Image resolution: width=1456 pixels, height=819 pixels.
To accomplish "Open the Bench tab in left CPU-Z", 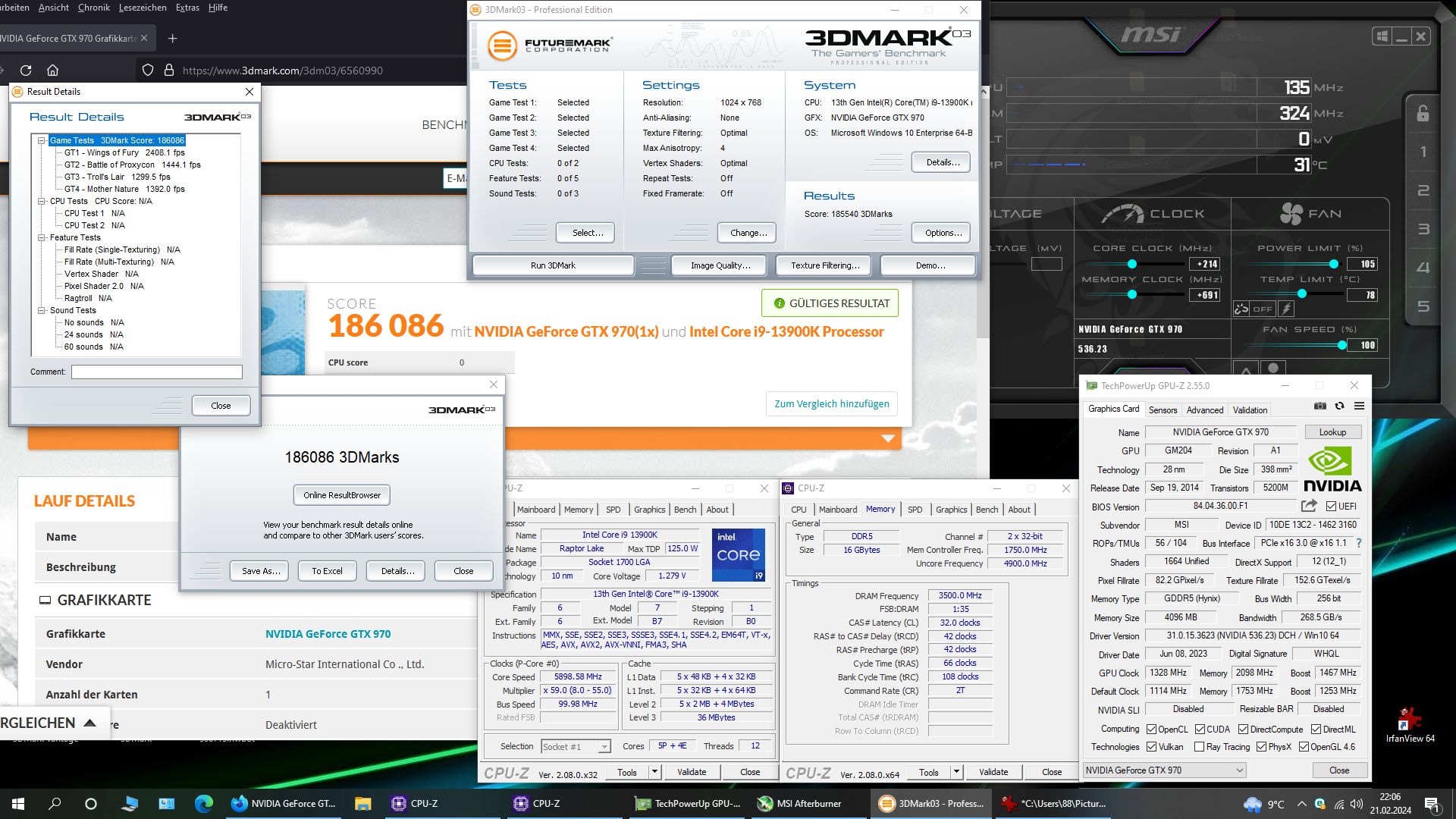I will 685,510.
